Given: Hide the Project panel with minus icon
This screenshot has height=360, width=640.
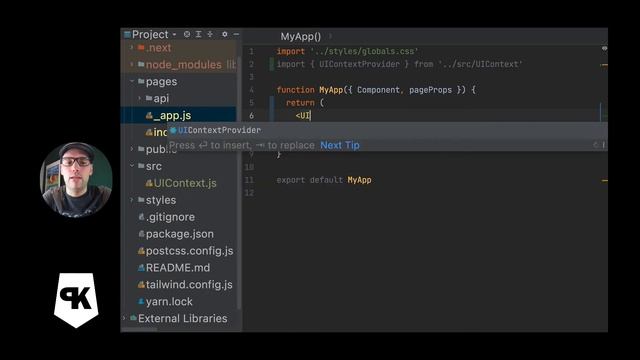Looking at the screenshot, I should tap(236, 34).
